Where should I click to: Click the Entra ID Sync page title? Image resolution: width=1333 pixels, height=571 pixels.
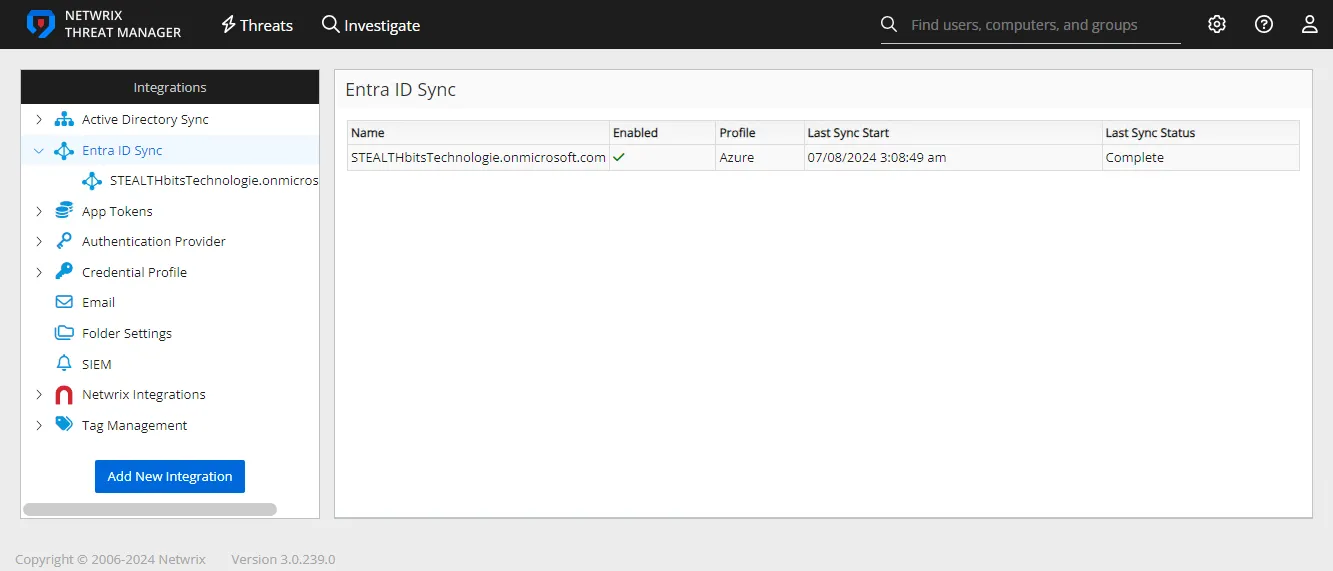coord(400,89)
